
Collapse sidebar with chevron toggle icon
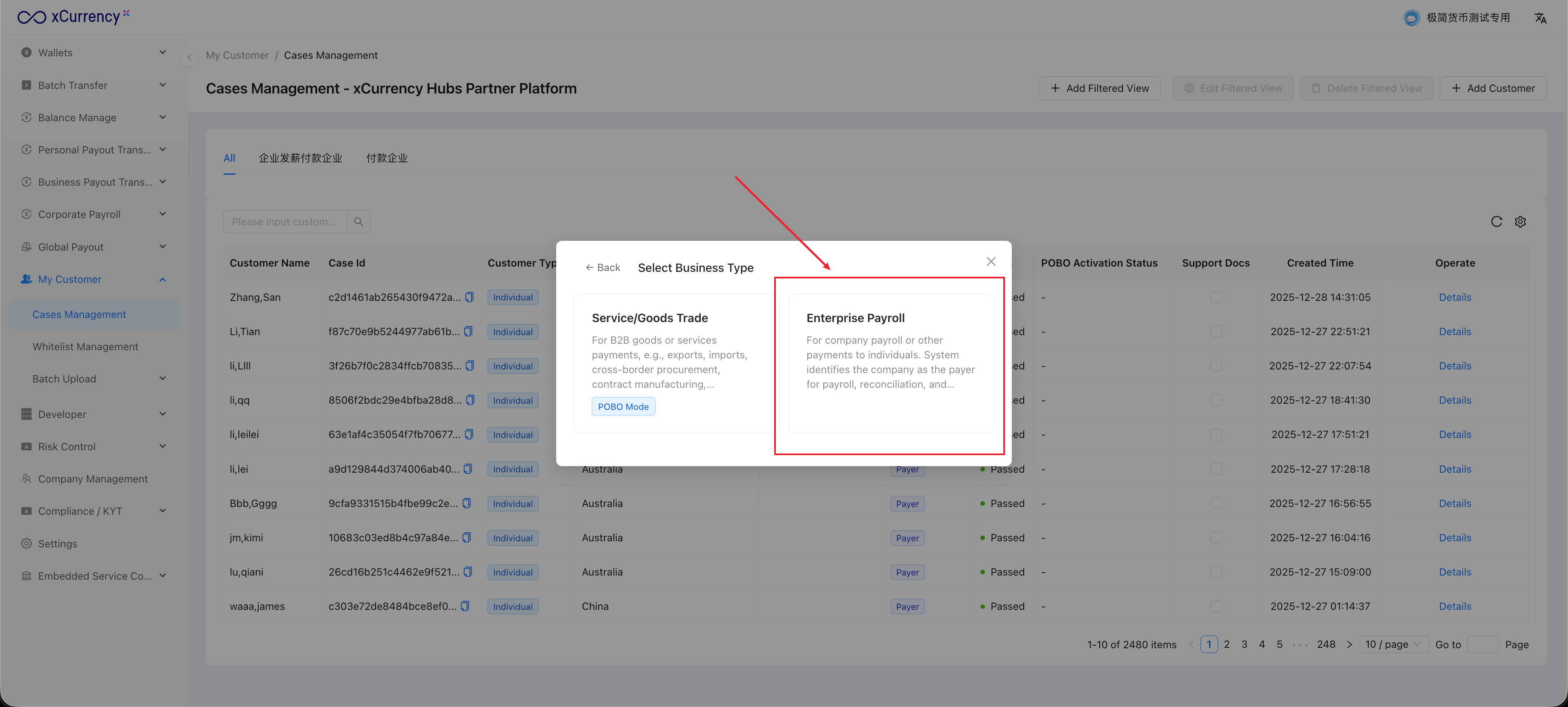click(x=189, y=57)
